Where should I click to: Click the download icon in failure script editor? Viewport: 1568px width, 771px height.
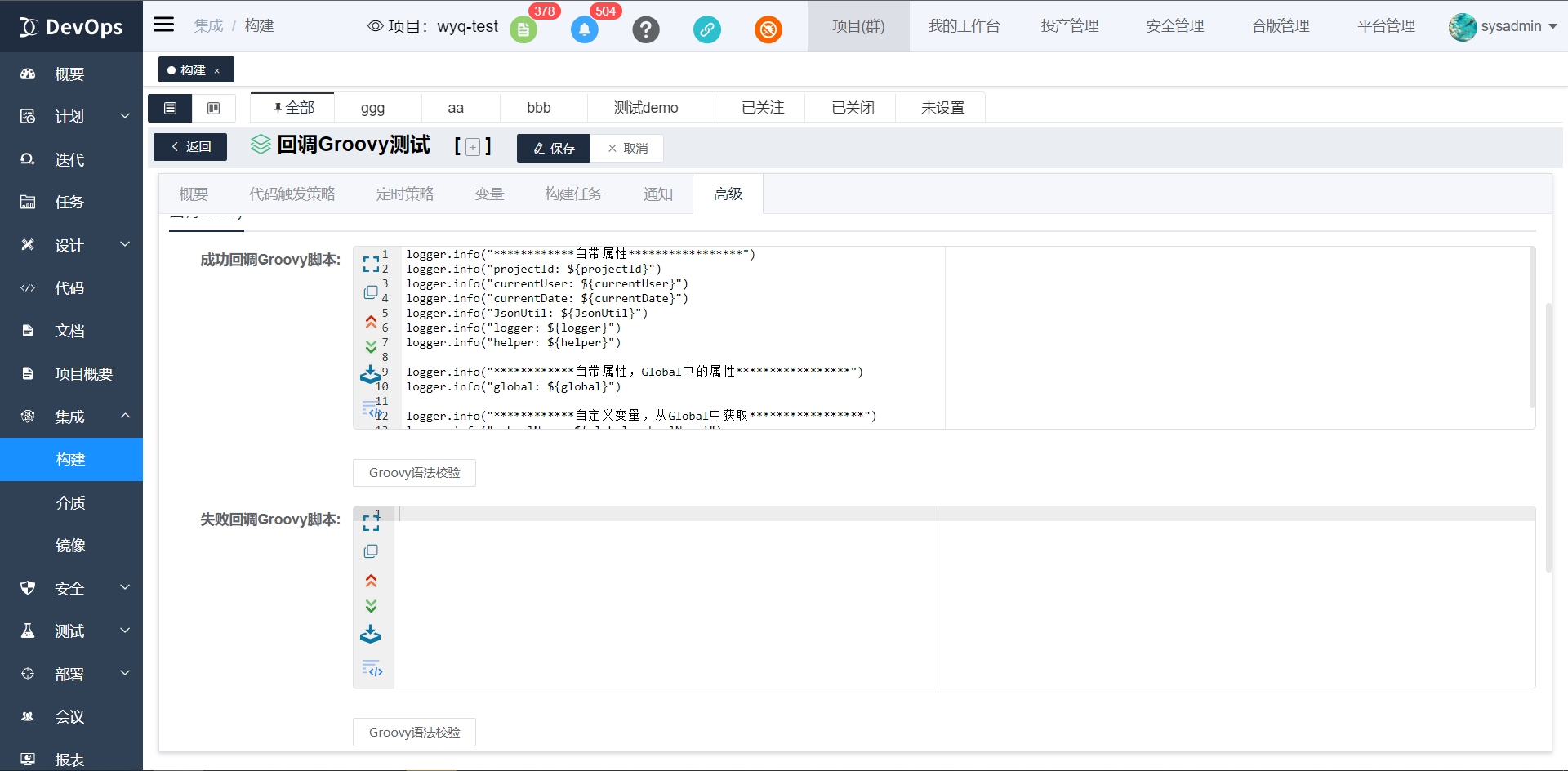[371, 635]
